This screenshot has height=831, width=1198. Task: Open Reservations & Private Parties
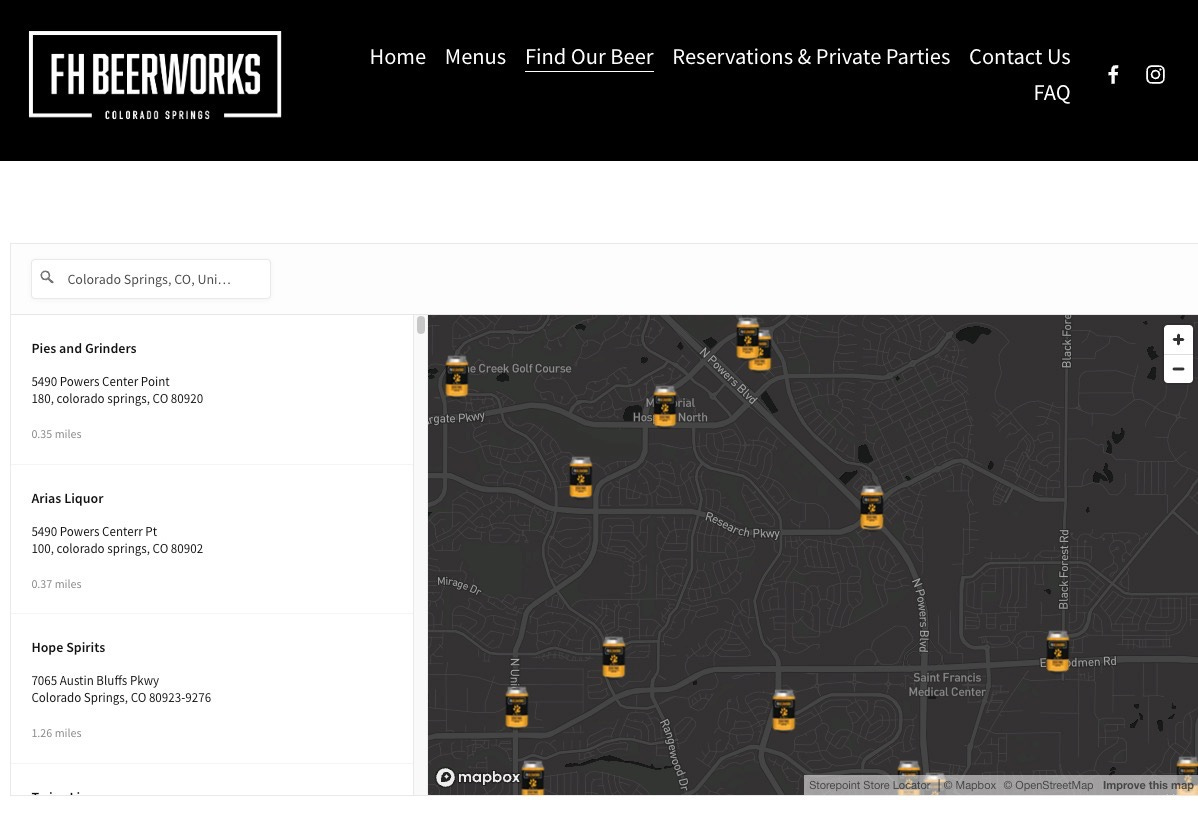(811, 57)
